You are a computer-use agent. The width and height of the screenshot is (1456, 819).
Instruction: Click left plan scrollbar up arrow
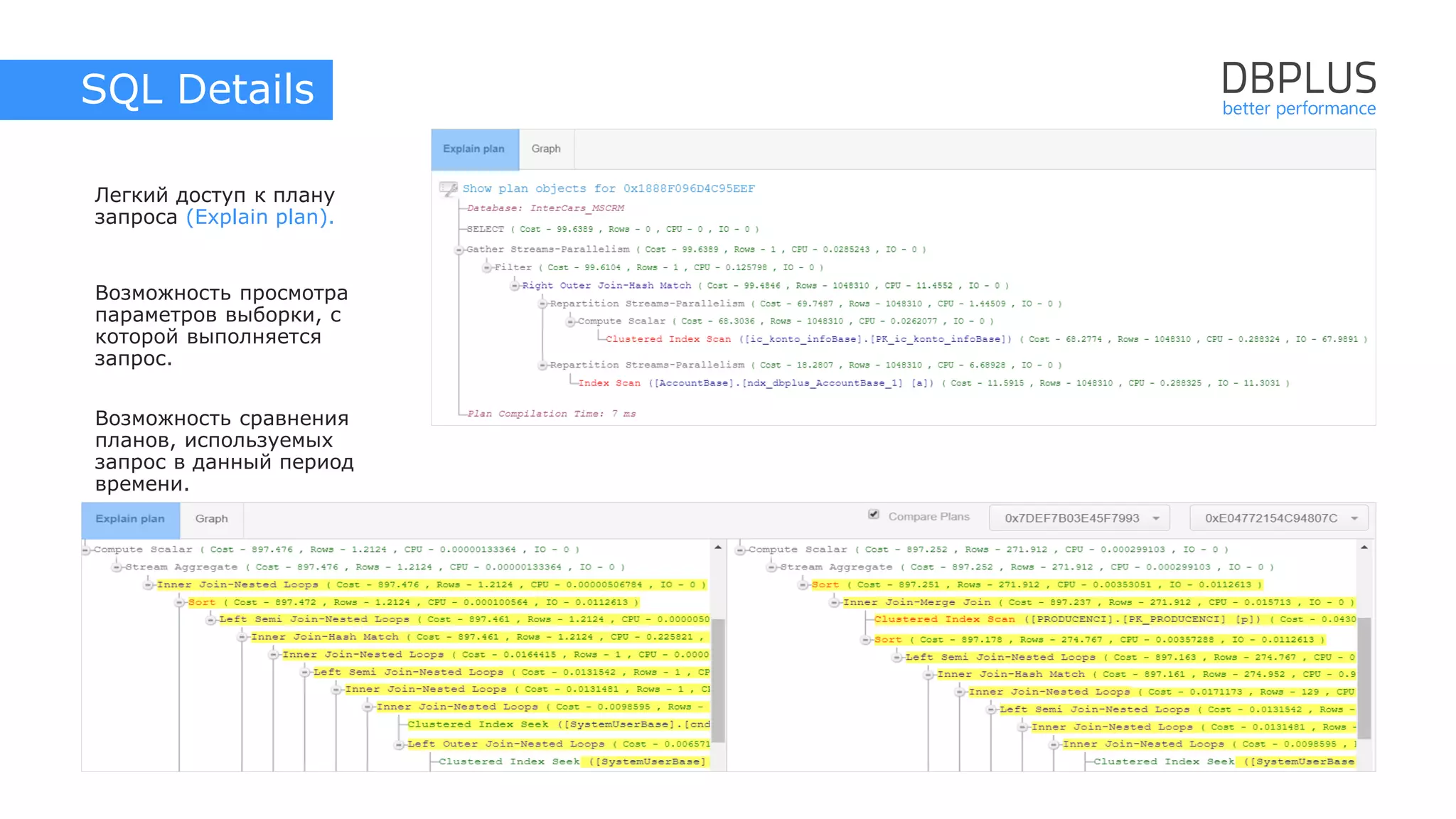(718, 547)
